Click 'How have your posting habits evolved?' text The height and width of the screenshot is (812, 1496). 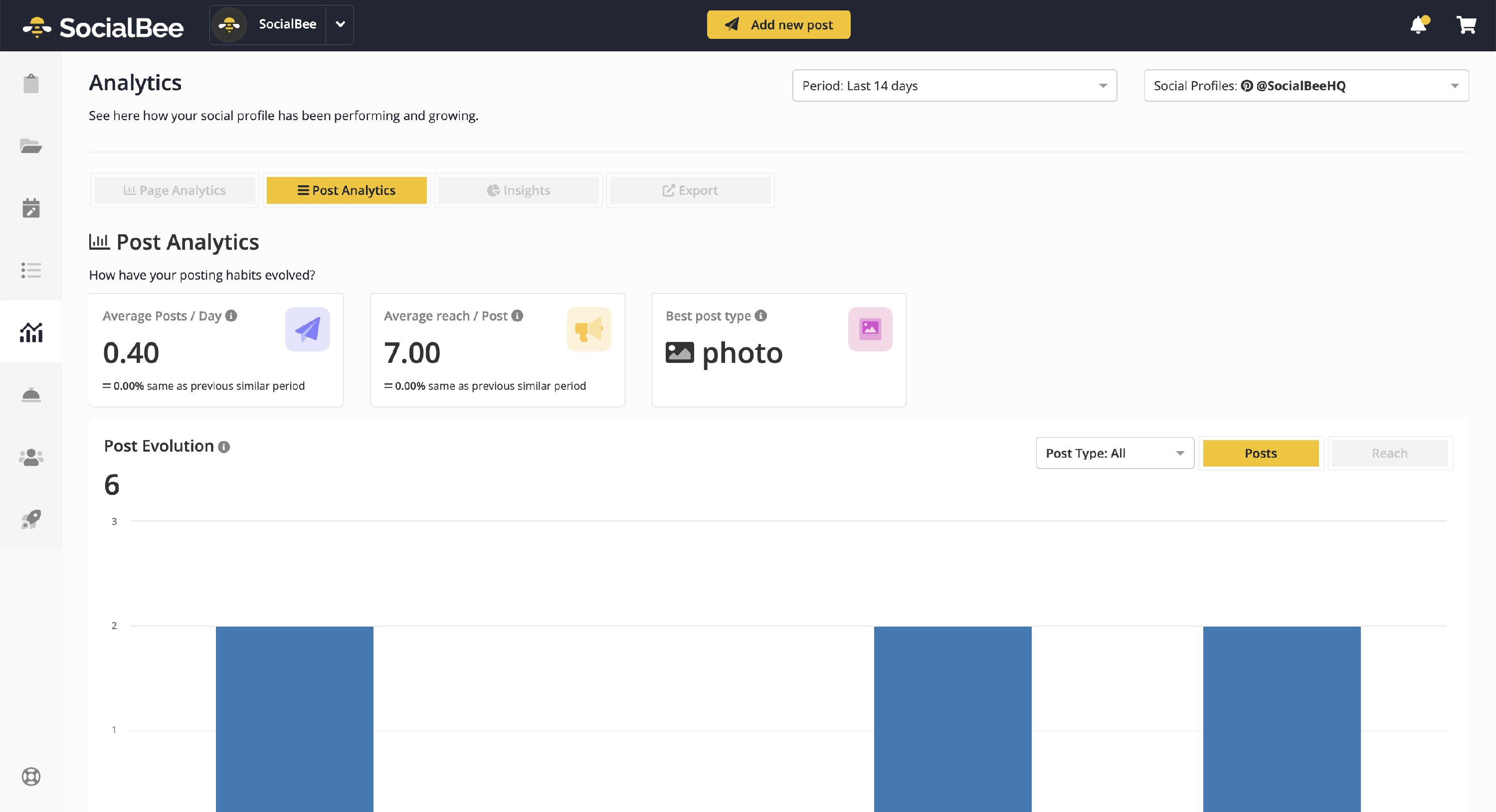pos(201,275)
